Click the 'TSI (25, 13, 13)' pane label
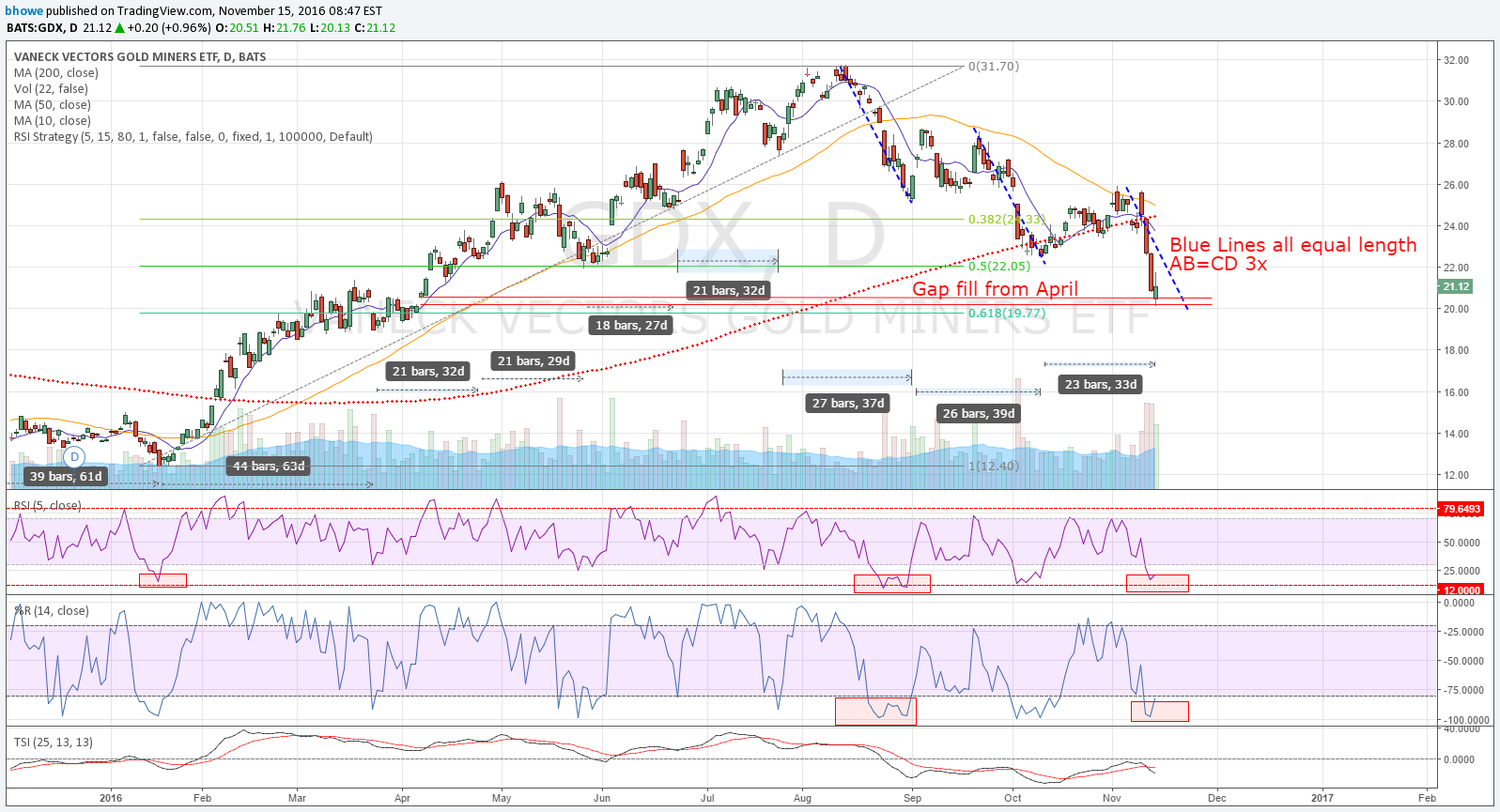 54,743
